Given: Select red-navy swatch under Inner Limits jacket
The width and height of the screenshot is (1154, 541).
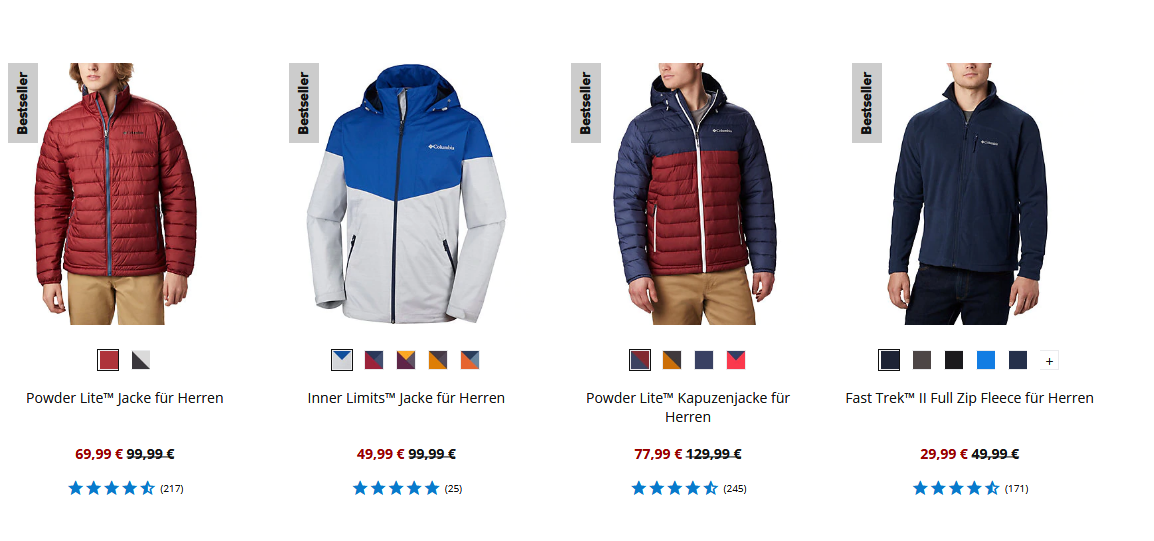Looking at the screenshot, I should [x=374, y=360].
